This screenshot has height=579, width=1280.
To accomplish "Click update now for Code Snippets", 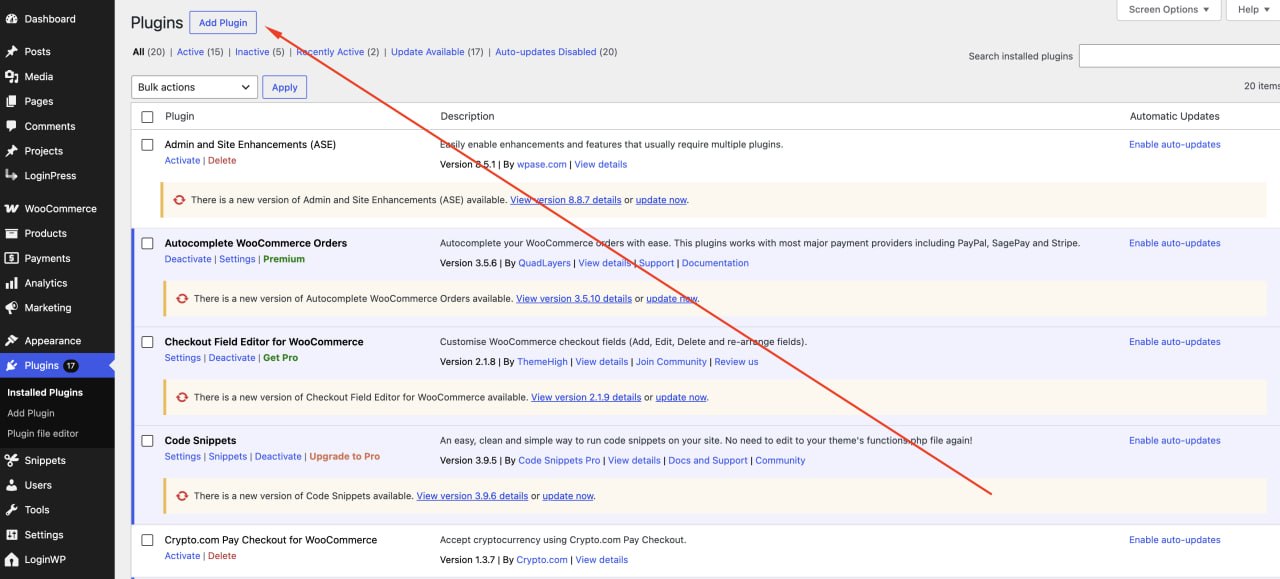I will click(x=568, y=496).
